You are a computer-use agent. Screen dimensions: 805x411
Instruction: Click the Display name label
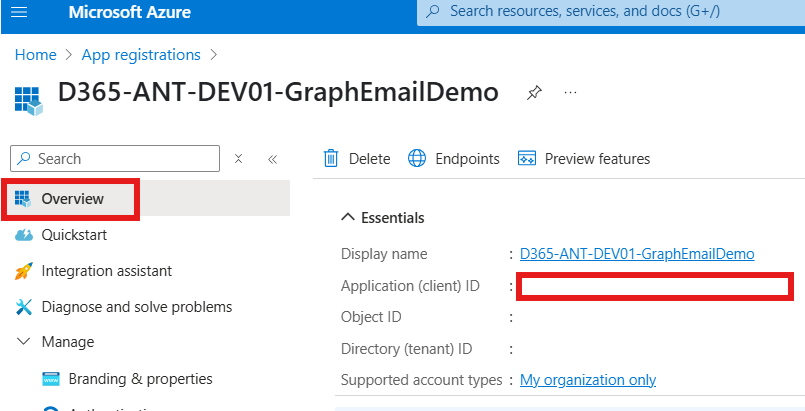[384, 254]
